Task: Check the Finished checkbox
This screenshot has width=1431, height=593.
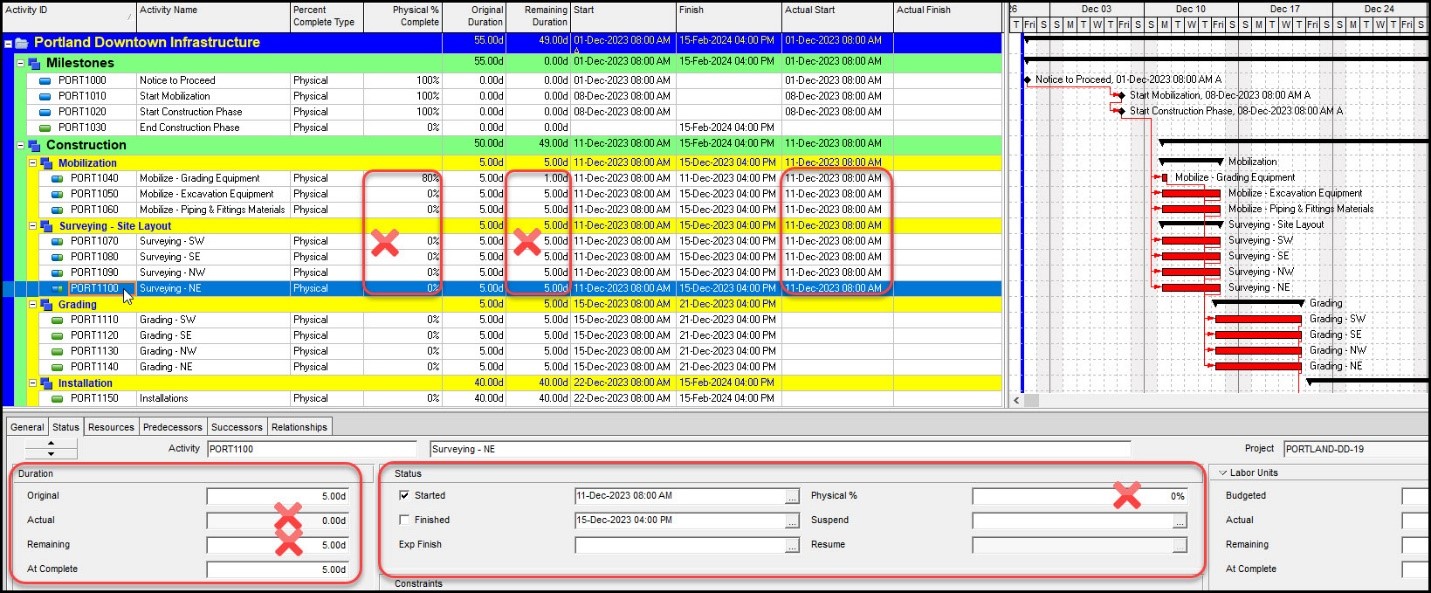Action: pyautogui.click(x=404, y=520)
